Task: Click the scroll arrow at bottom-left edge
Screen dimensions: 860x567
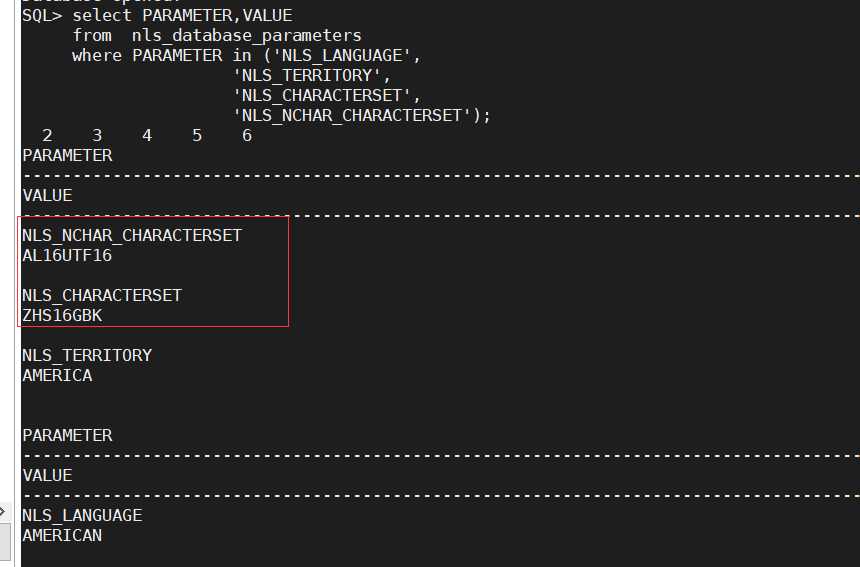Action: tap(2, 512)
